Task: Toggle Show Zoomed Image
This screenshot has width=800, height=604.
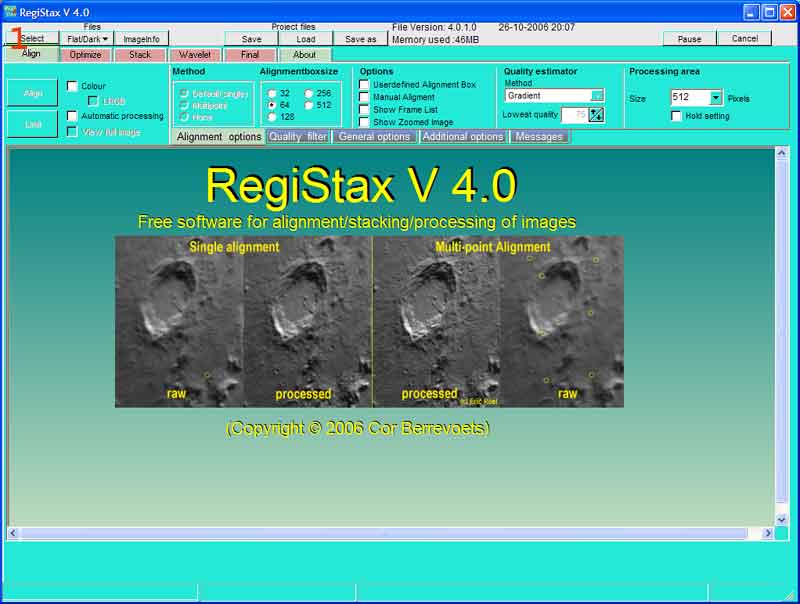Action: tap(364, 122)
